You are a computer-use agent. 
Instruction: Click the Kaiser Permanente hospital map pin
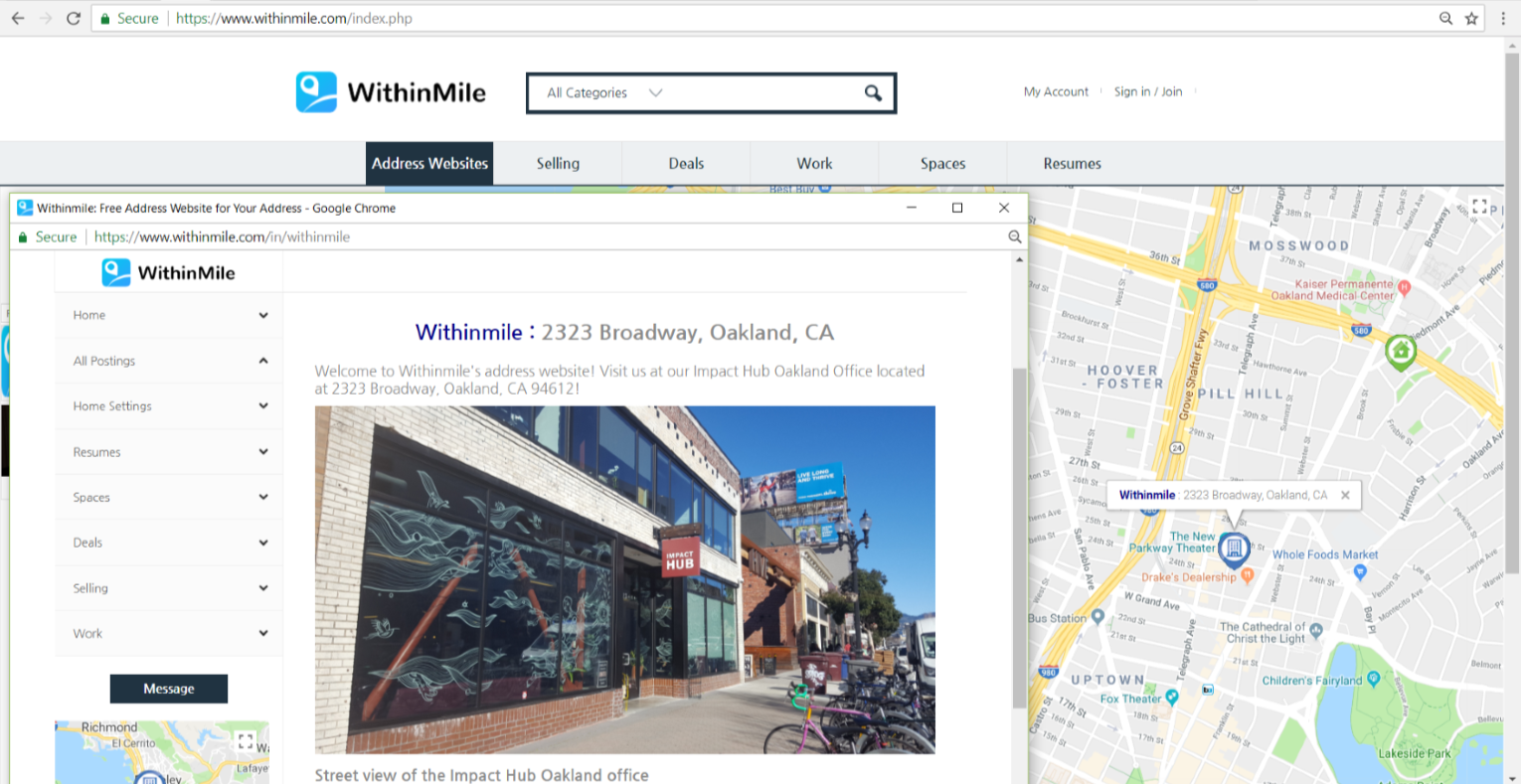(x=1404, y=288)
